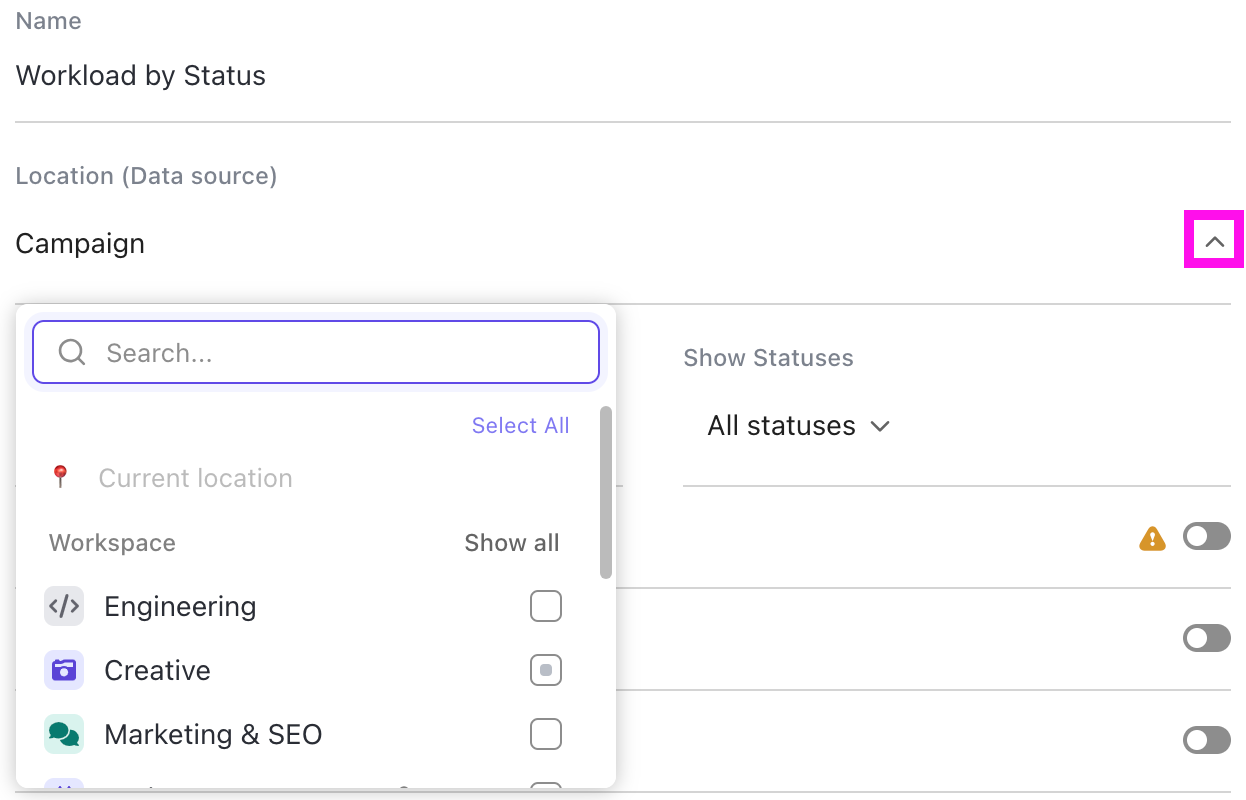This screenshot has height=800, width=1246.
Task: Click the Workspace section header
Action: [x=112, y=543]
